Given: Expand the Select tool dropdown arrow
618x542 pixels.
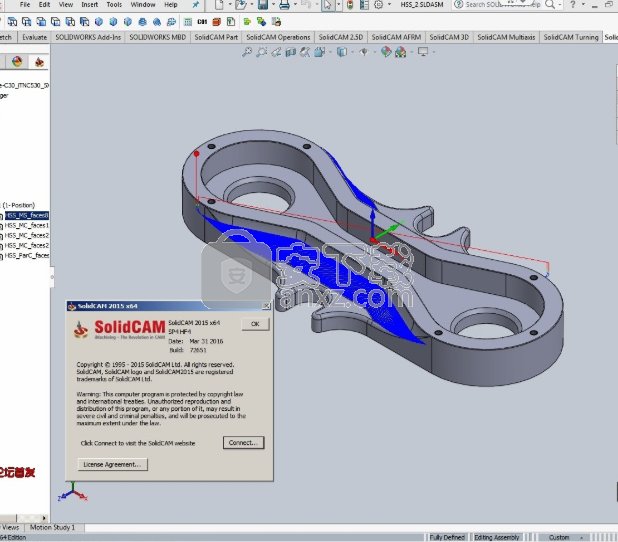Looking at the screenshot, I should point(339,5).
